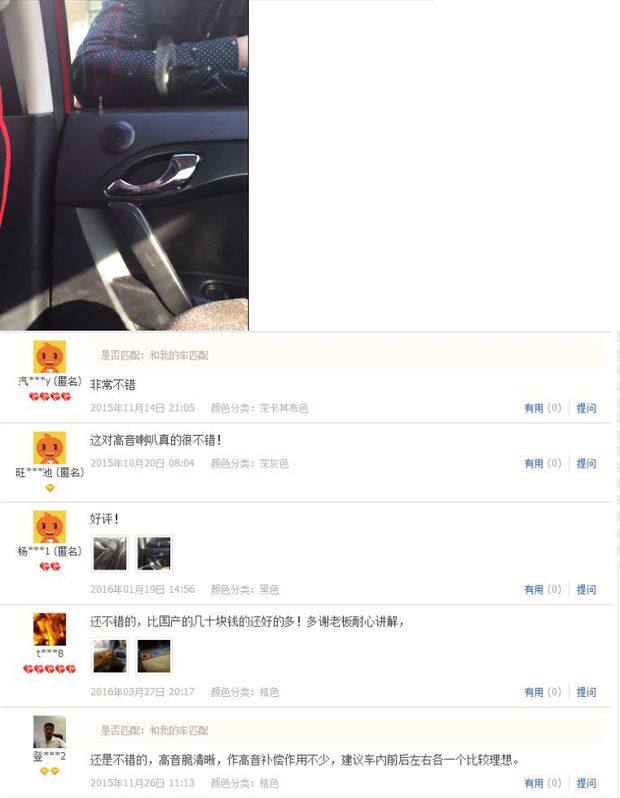Open first thumbnail in t***8's review
The width and height of the screenshot is (620, 798).
(109, 656)
